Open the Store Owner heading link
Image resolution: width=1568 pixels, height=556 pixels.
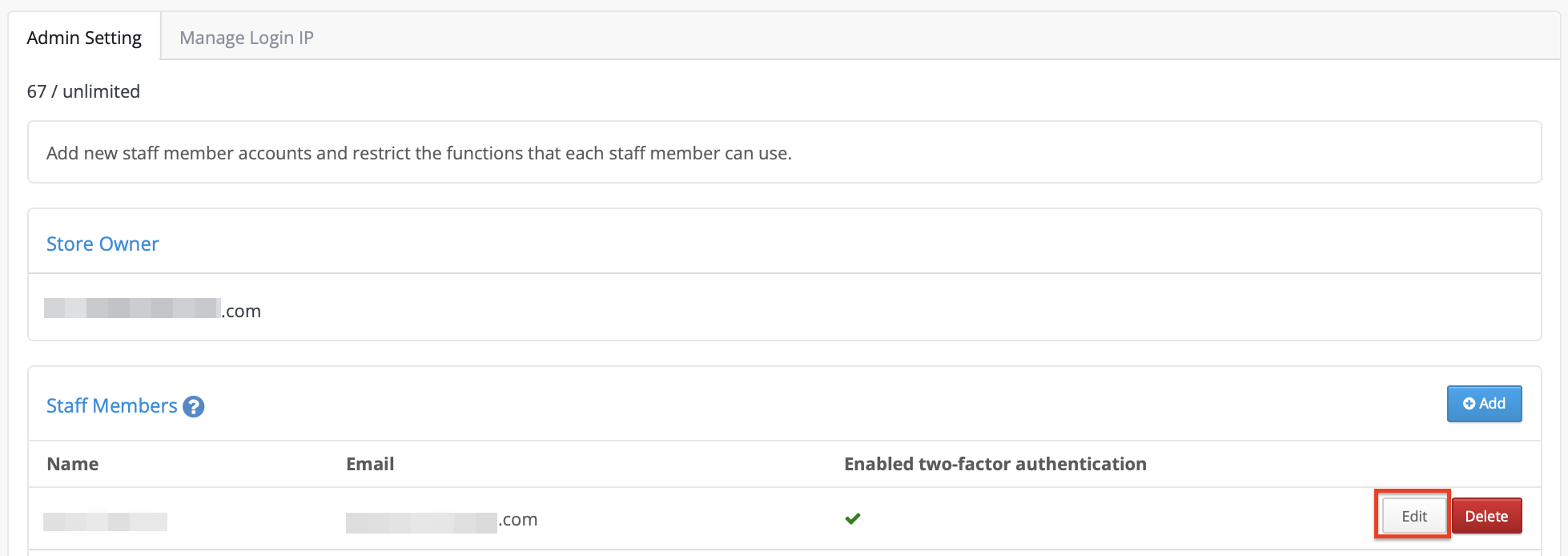coord(103,244)
